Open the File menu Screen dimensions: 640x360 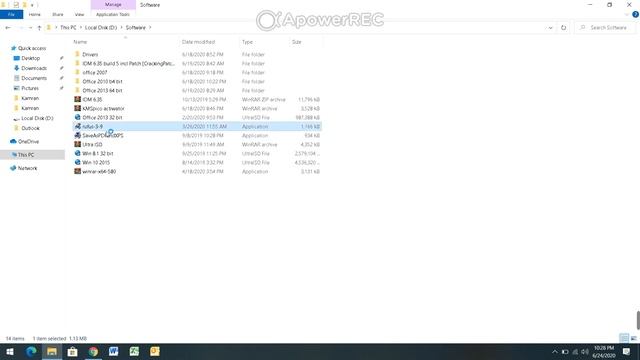(11, 14)
